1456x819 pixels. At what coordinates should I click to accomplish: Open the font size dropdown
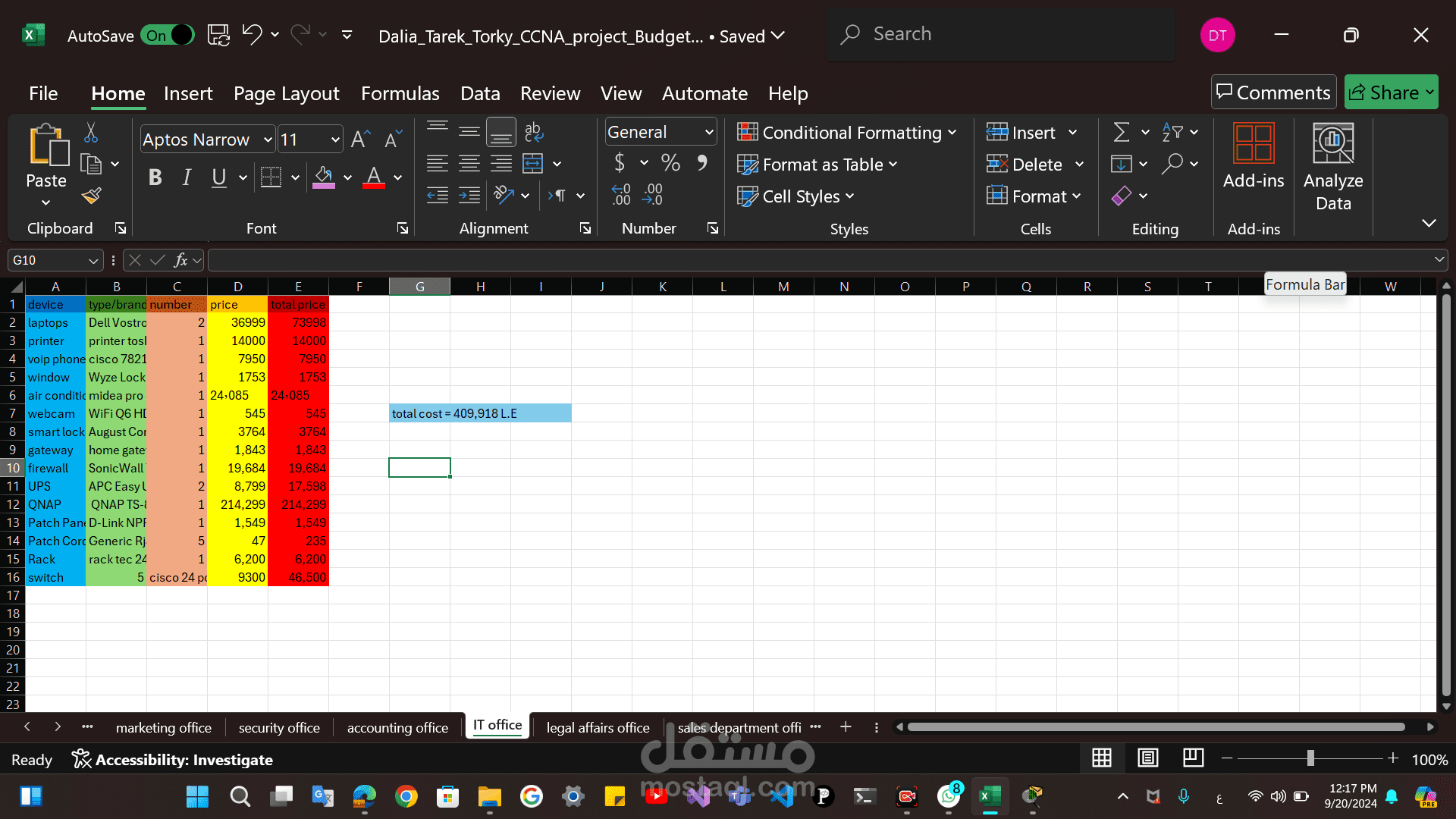coord(335,140)
